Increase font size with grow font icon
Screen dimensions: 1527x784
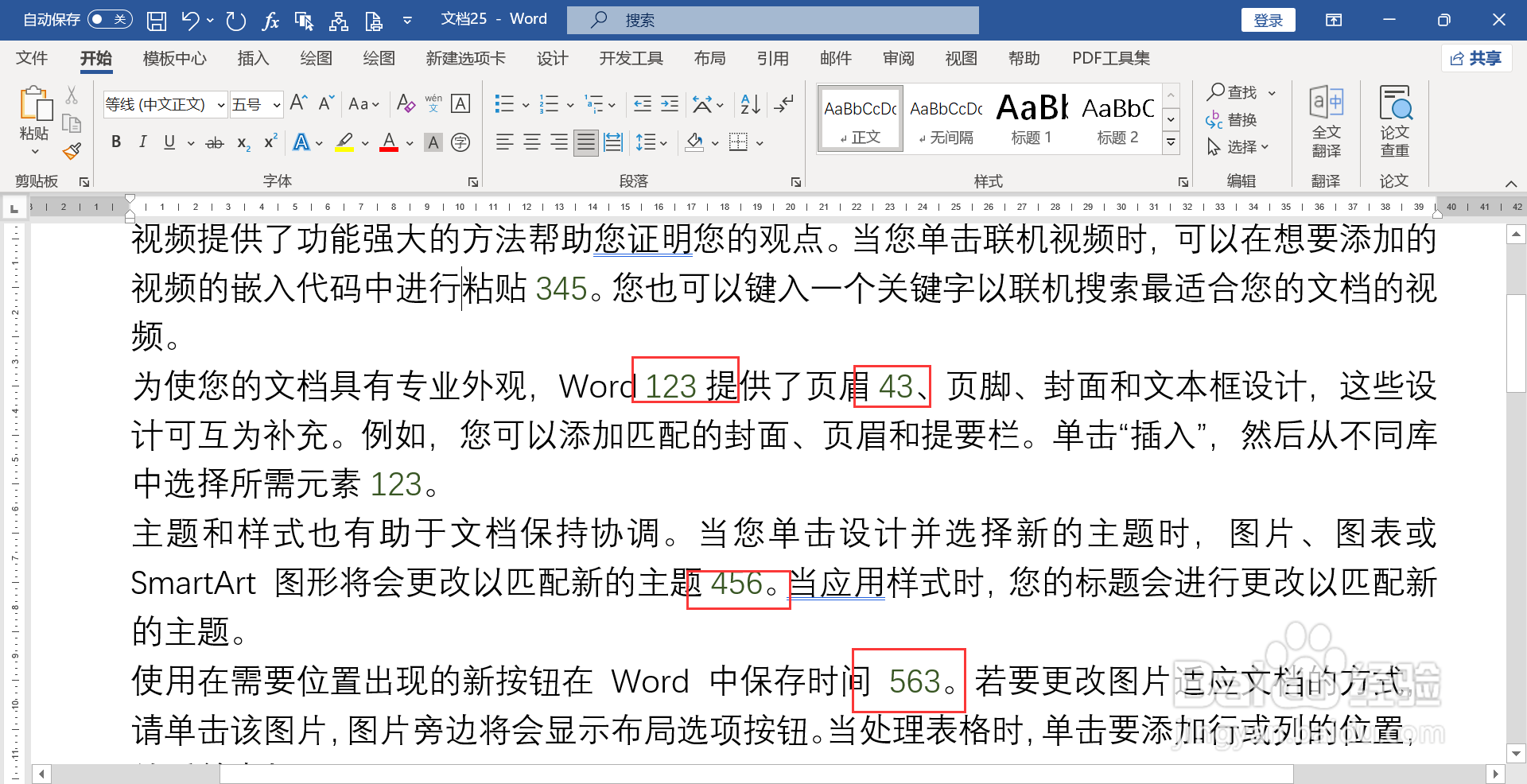[x=298, y=103]
